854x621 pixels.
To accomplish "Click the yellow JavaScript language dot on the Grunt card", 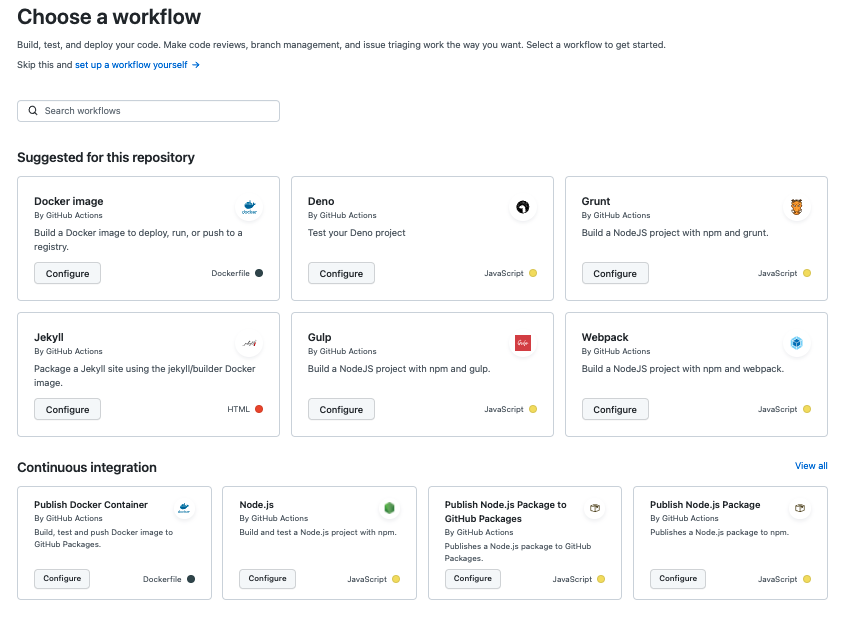I will click(806, 272).
